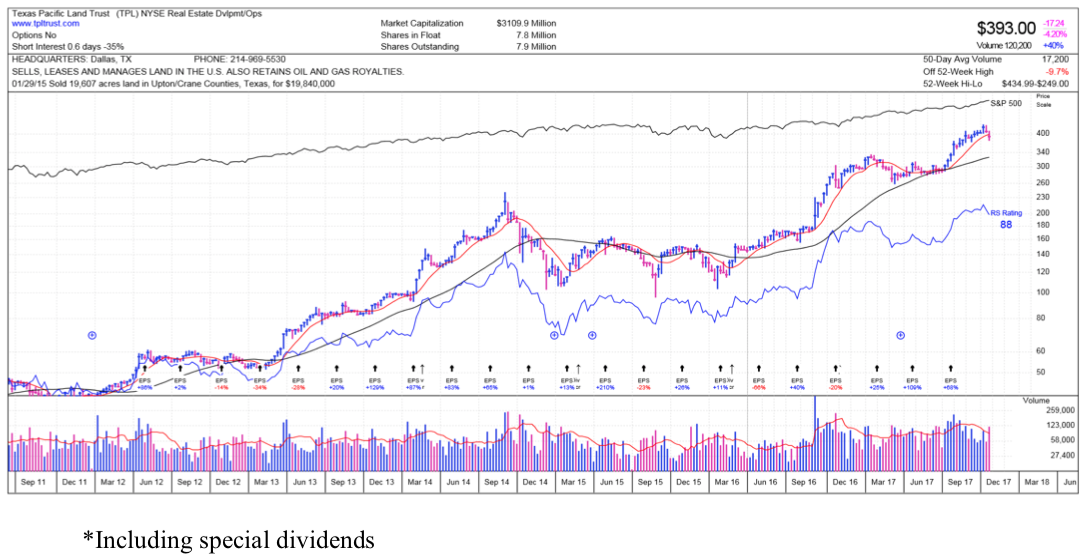Select the EPS +83% quarterly label

(x=452, y=384)
